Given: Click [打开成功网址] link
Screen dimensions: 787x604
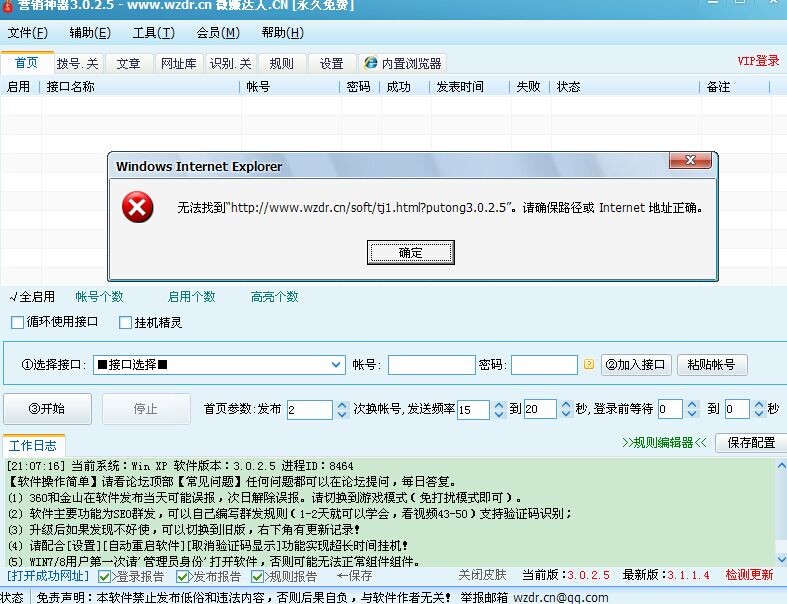Looking at the screenshot, I should (x=48, y=576).
